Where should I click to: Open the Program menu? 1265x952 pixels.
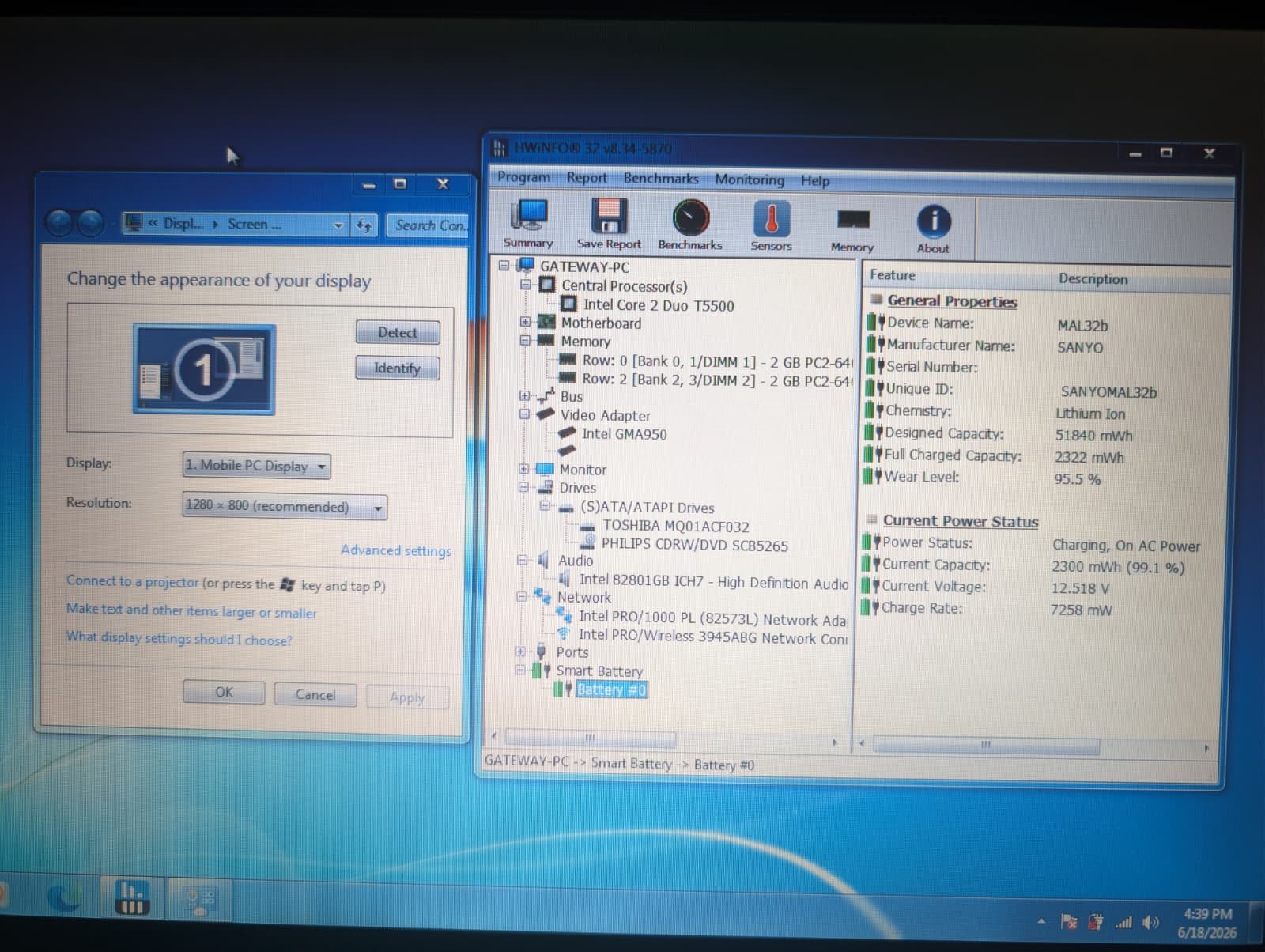tap(523, 177)
